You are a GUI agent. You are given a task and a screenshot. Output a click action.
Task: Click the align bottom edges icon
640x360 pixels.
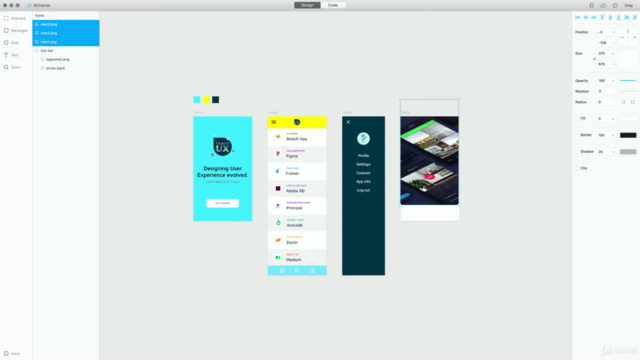pyautogui.click(x=618, y=18)
